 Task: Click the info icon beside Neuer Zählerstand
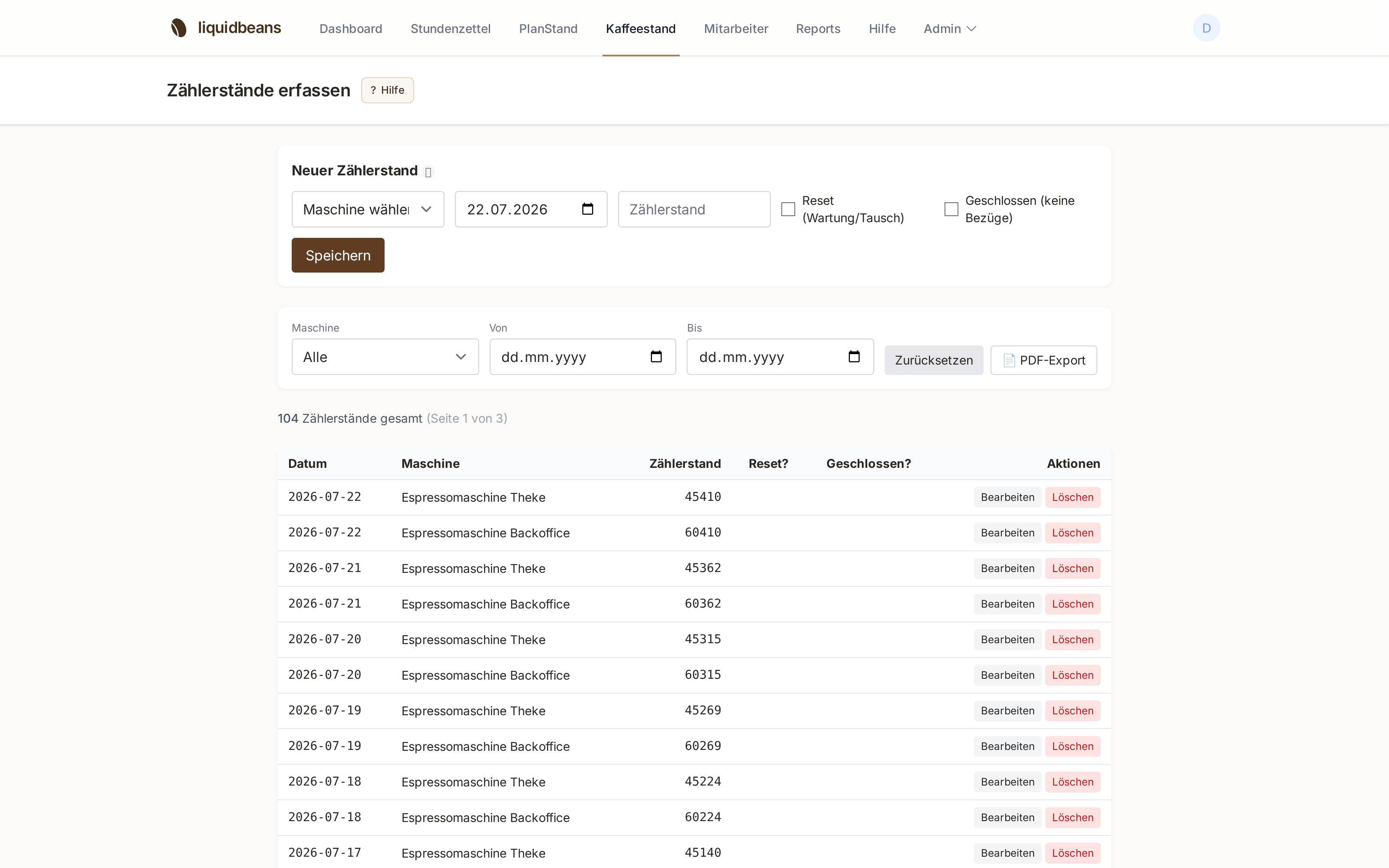[x=428, y=172]
